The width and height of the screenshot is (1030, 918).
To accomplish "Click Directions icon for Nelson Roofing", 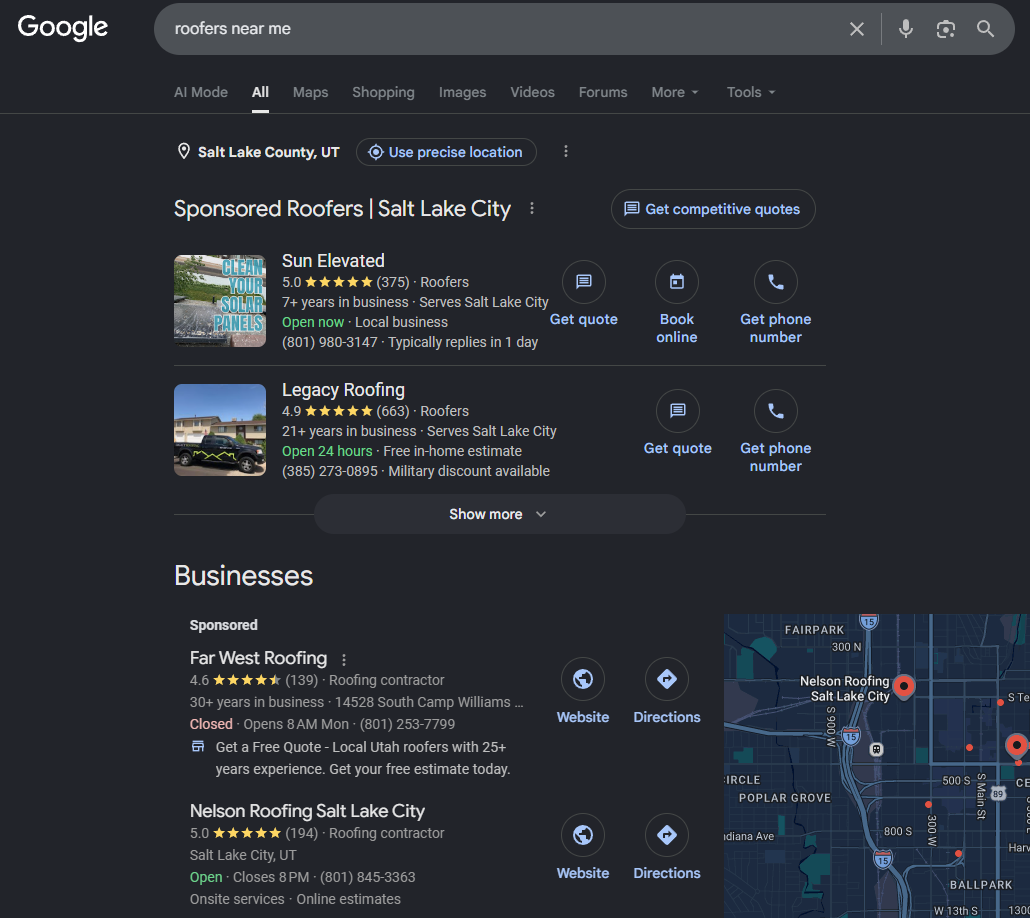I will [667, 835].
